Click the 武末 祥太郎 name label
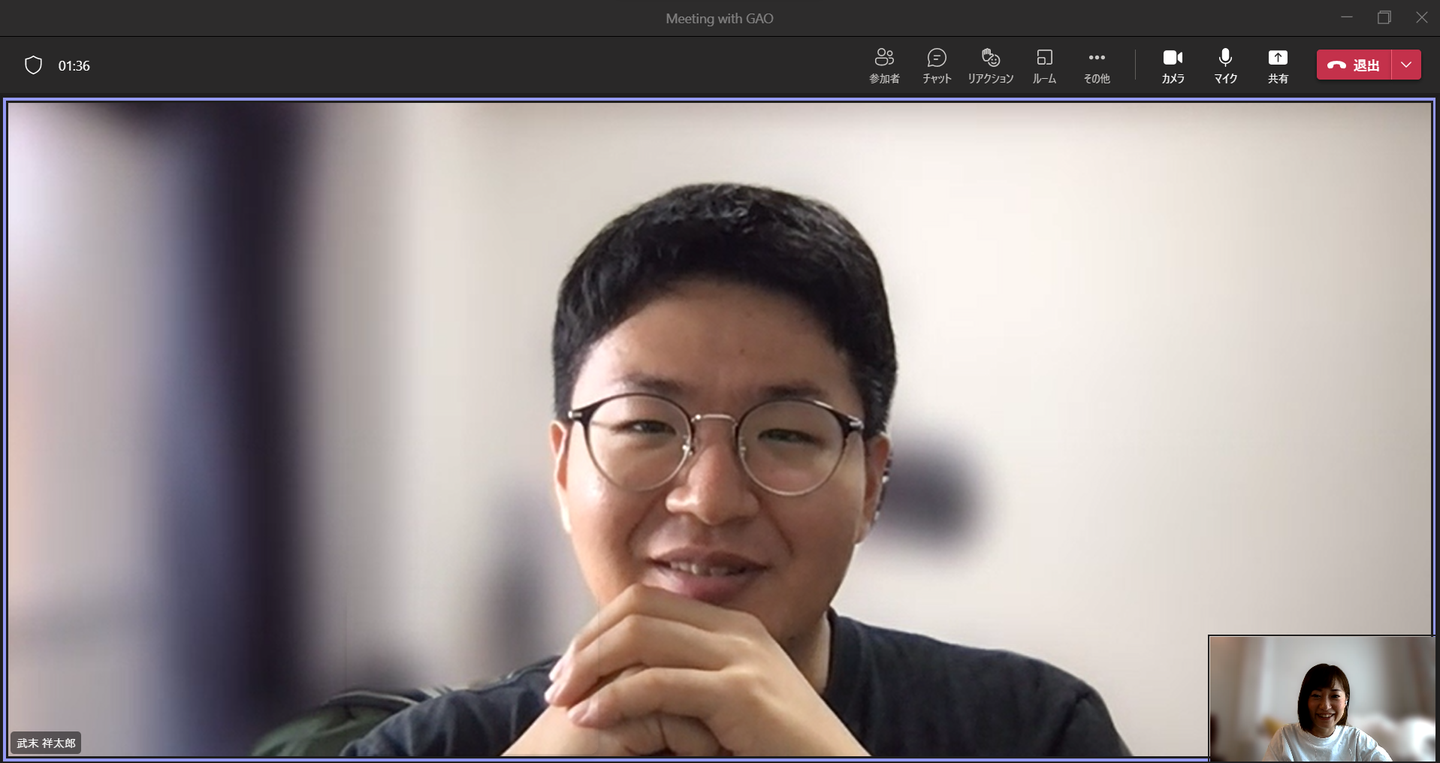 click(x=46, y=743)
